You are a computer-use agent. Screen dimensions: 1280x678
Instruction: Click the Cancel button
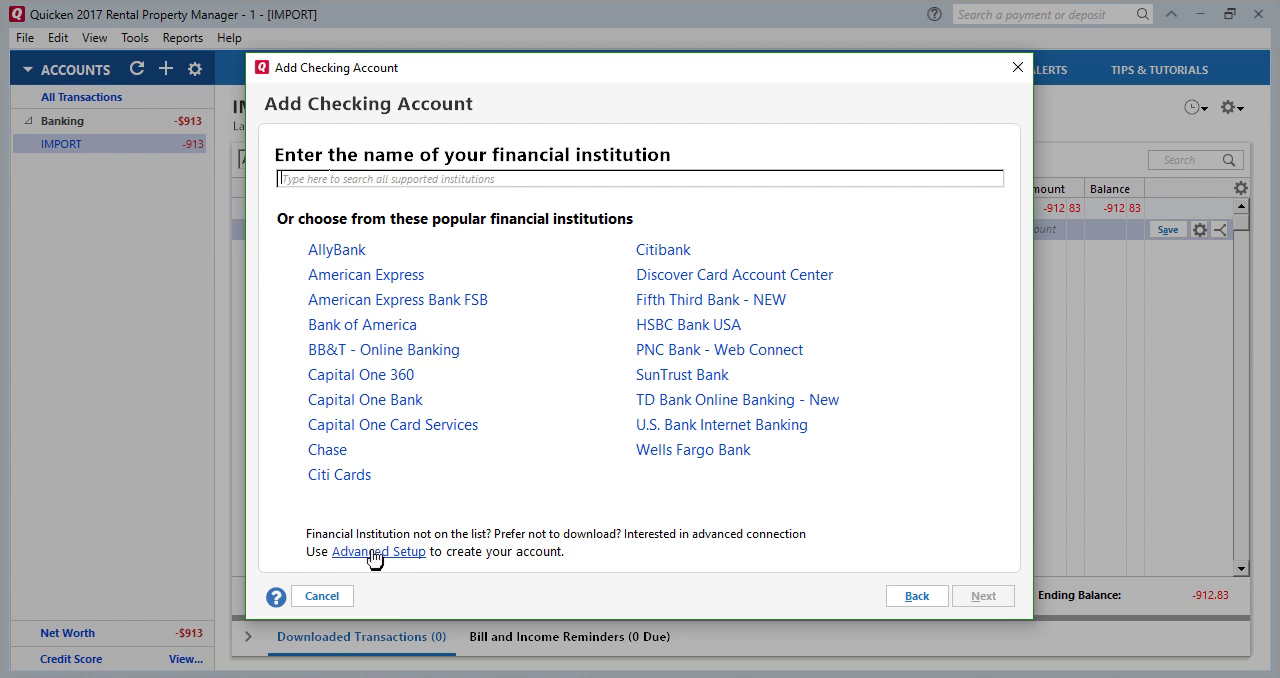pyautogui.click(x=322, y=596)
